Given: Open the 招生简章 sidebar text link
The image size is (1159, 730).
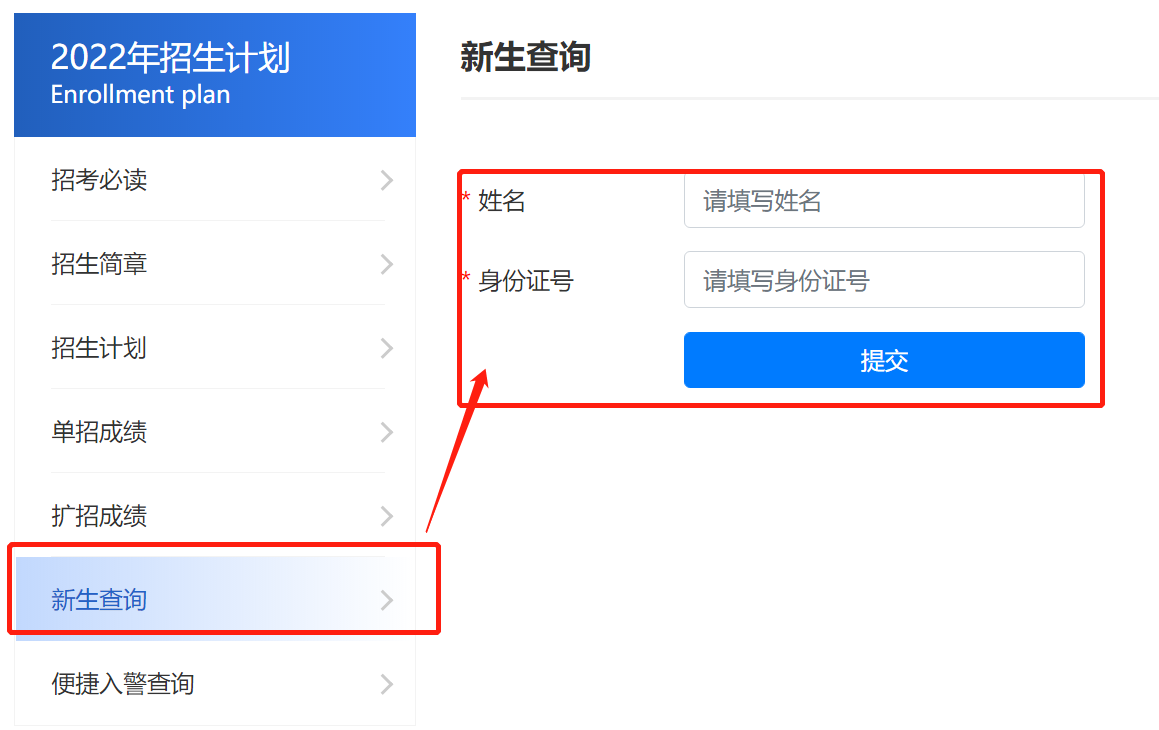Looking at the screenshot, I should coord(99,264).
